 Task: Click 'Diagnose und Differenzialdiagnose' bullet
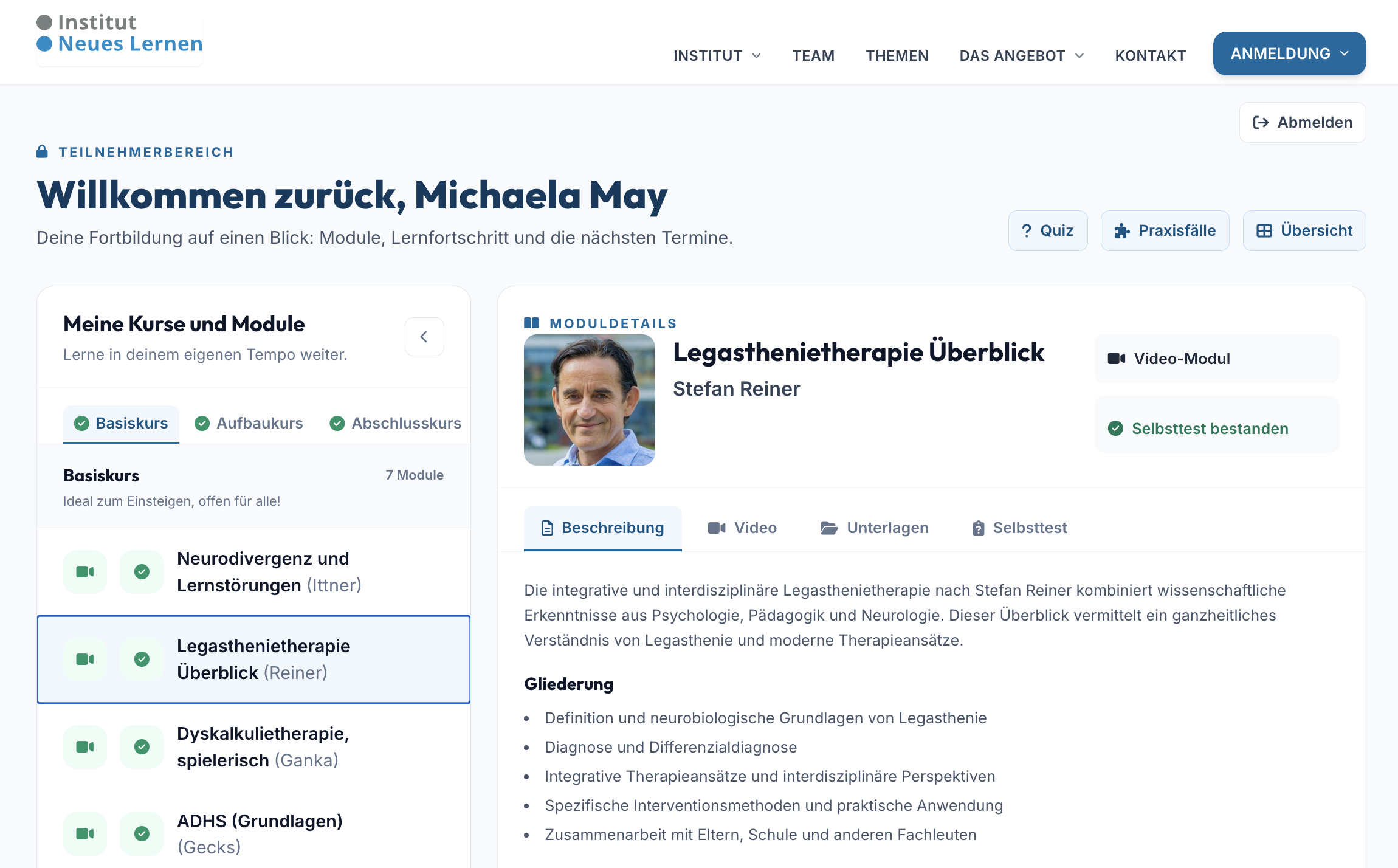(x=670, y=747)
